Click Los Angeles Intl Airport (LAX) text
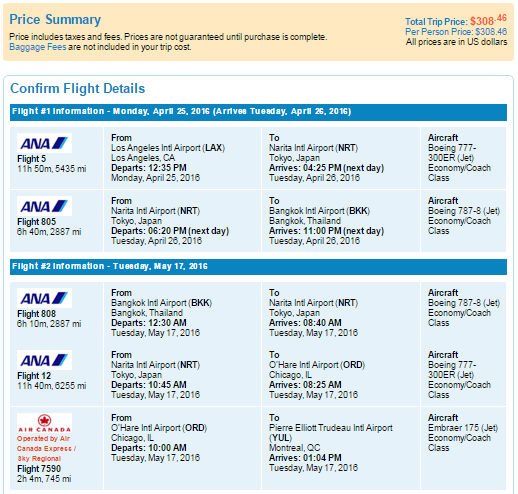The image size is (518, 494). click(x=168, y=148)
